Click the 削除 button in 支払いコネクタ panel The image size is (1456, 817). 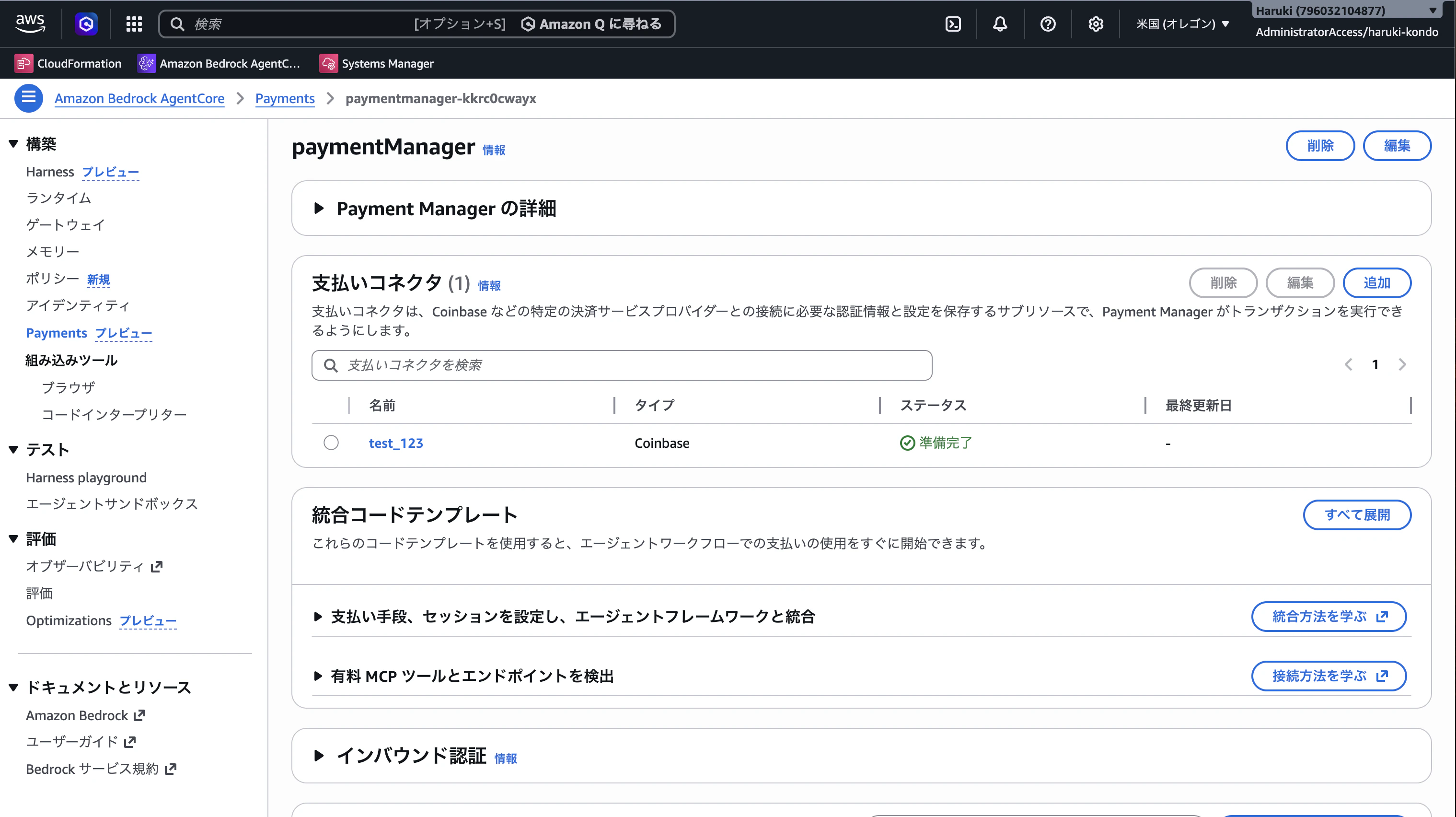(x=1223, y=283)
